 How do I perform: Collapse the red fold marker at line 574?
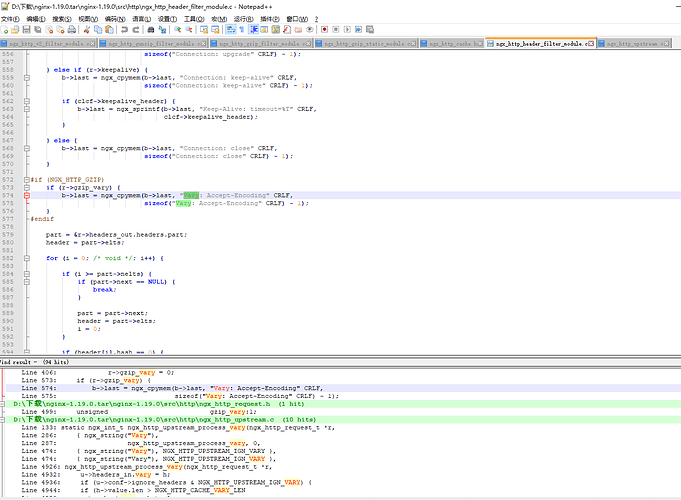click(x=27, y=195)
